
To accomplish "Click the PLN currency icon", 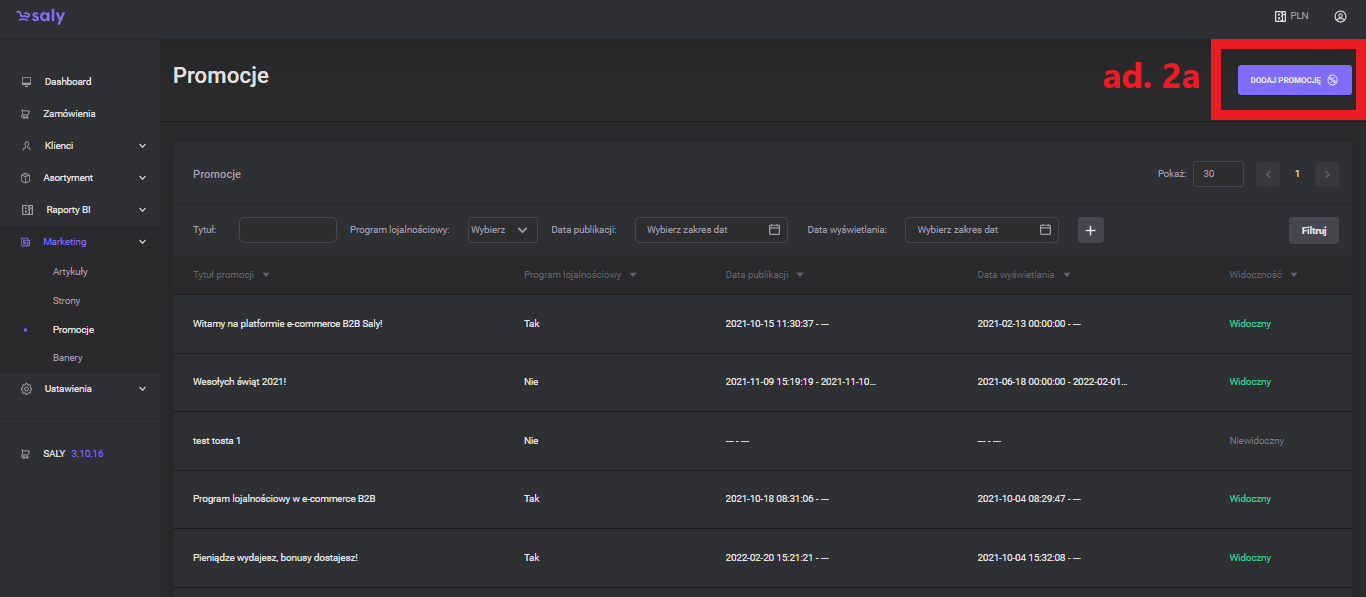I will pos(1279,16).
